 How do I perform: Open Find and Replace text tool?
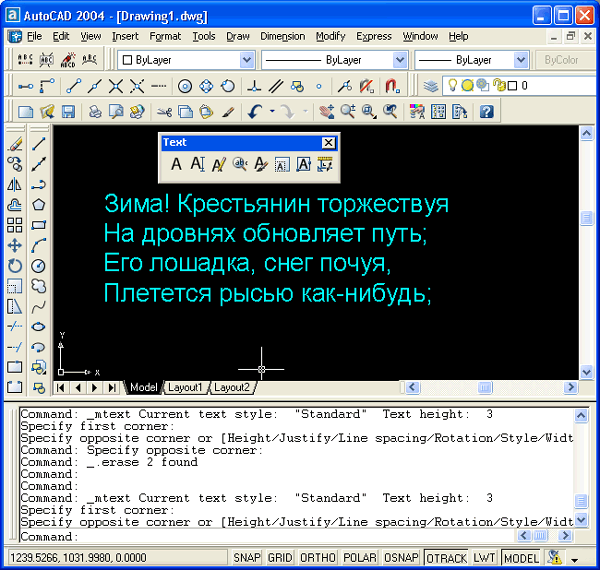tap(240, 165)
